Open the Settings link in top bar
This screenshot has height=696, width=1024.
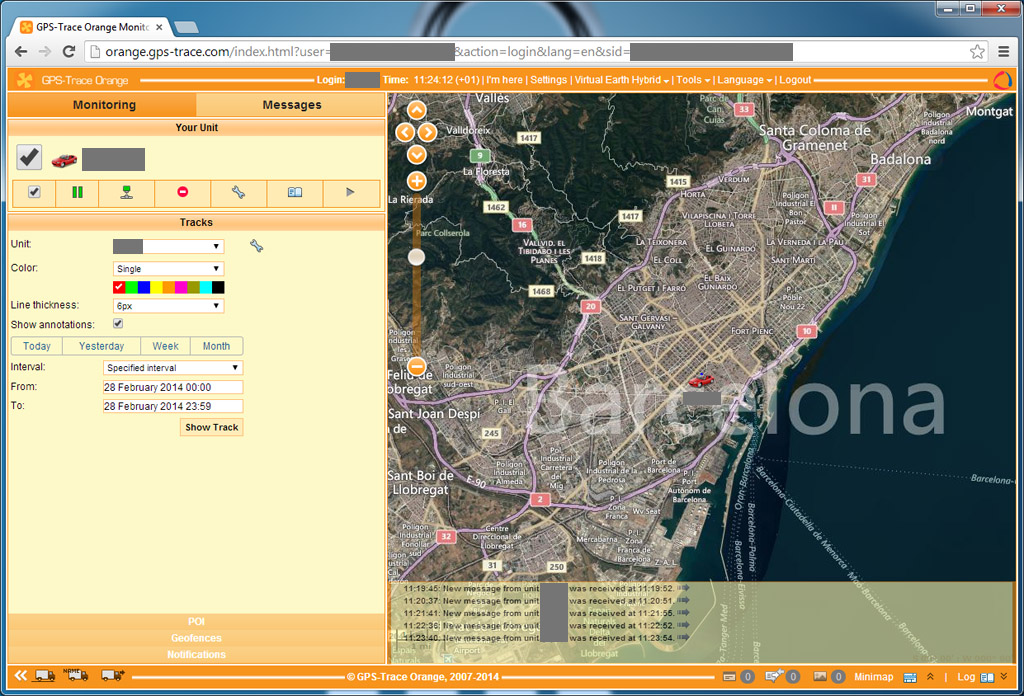pyautogui.click(x=549, y=80)
